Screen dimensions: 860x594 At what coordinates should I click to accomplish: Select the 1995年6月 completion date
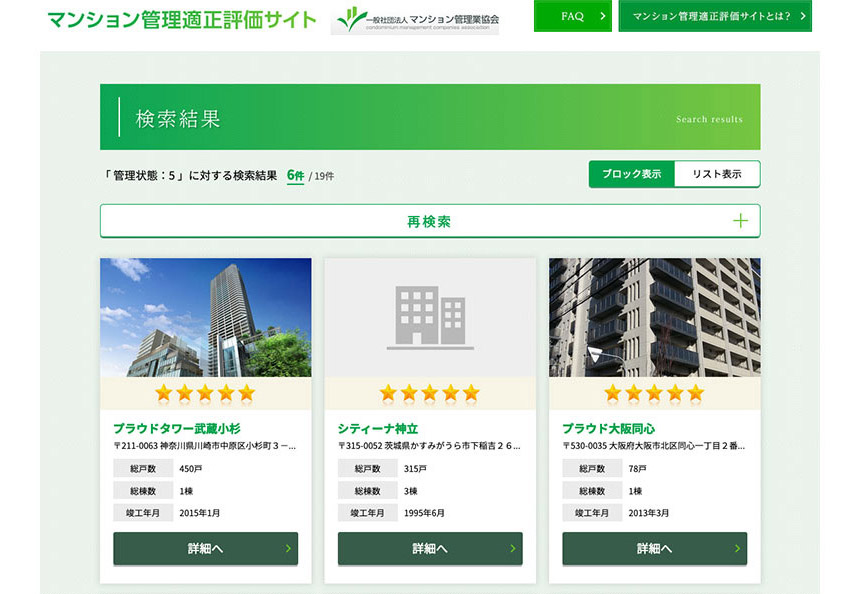pyautogui.click(x=424, y=513)
